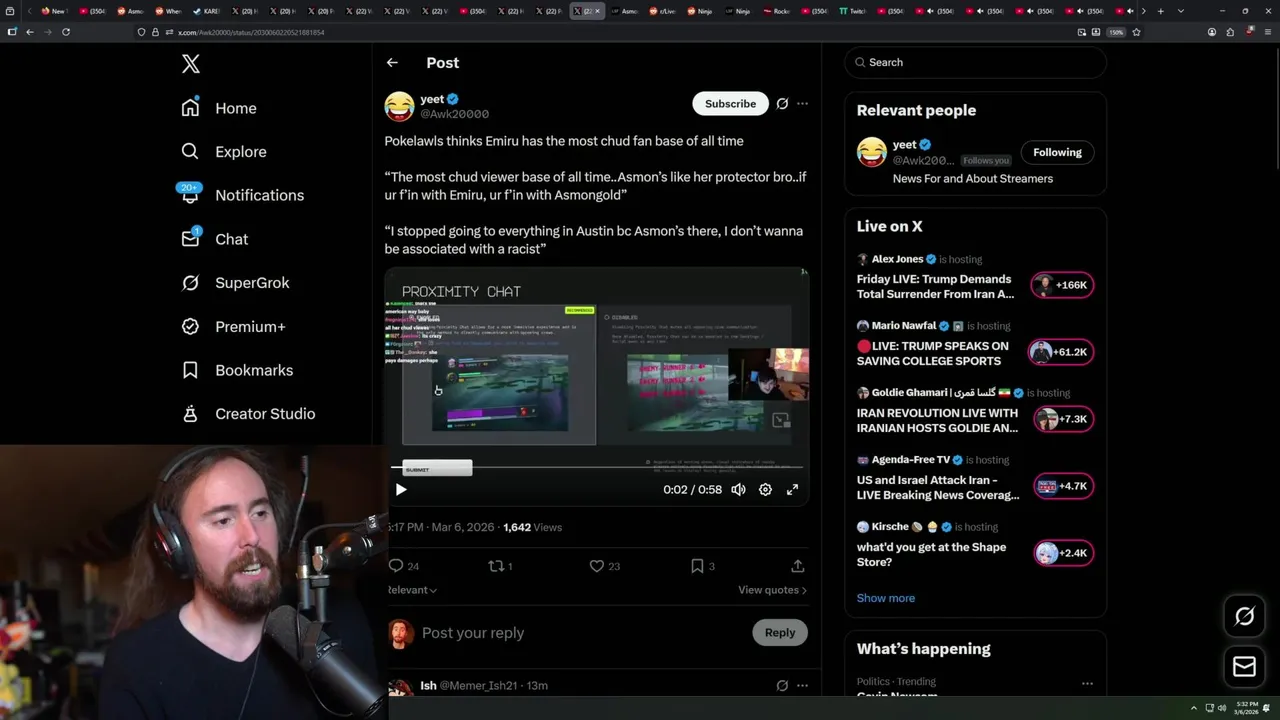Open Ish's reply more options
The width and height of the screenshot is (1280, 720).
click(x=802, y=686)
